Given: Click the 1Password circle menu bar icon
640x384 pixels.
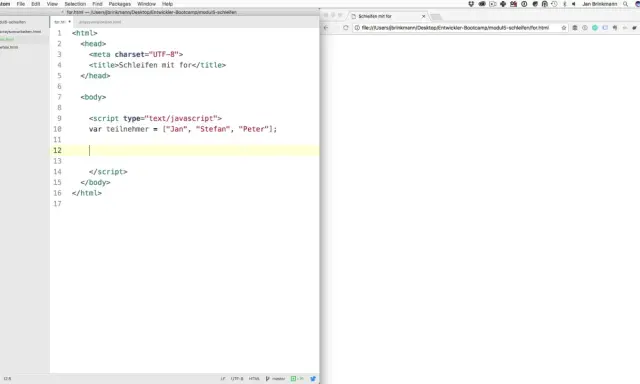Looking at the screenshot, I should 524,4.
